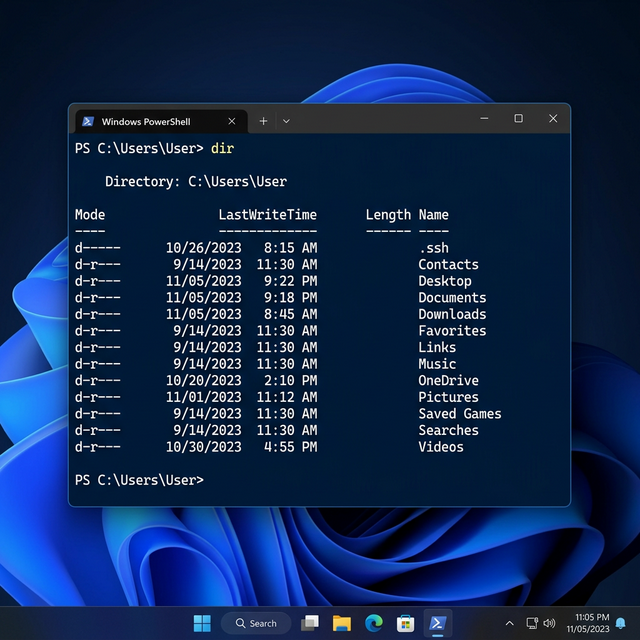Click the 'Saved Games' directory name
Screen dimensions: 640x640
coord(460,413)
